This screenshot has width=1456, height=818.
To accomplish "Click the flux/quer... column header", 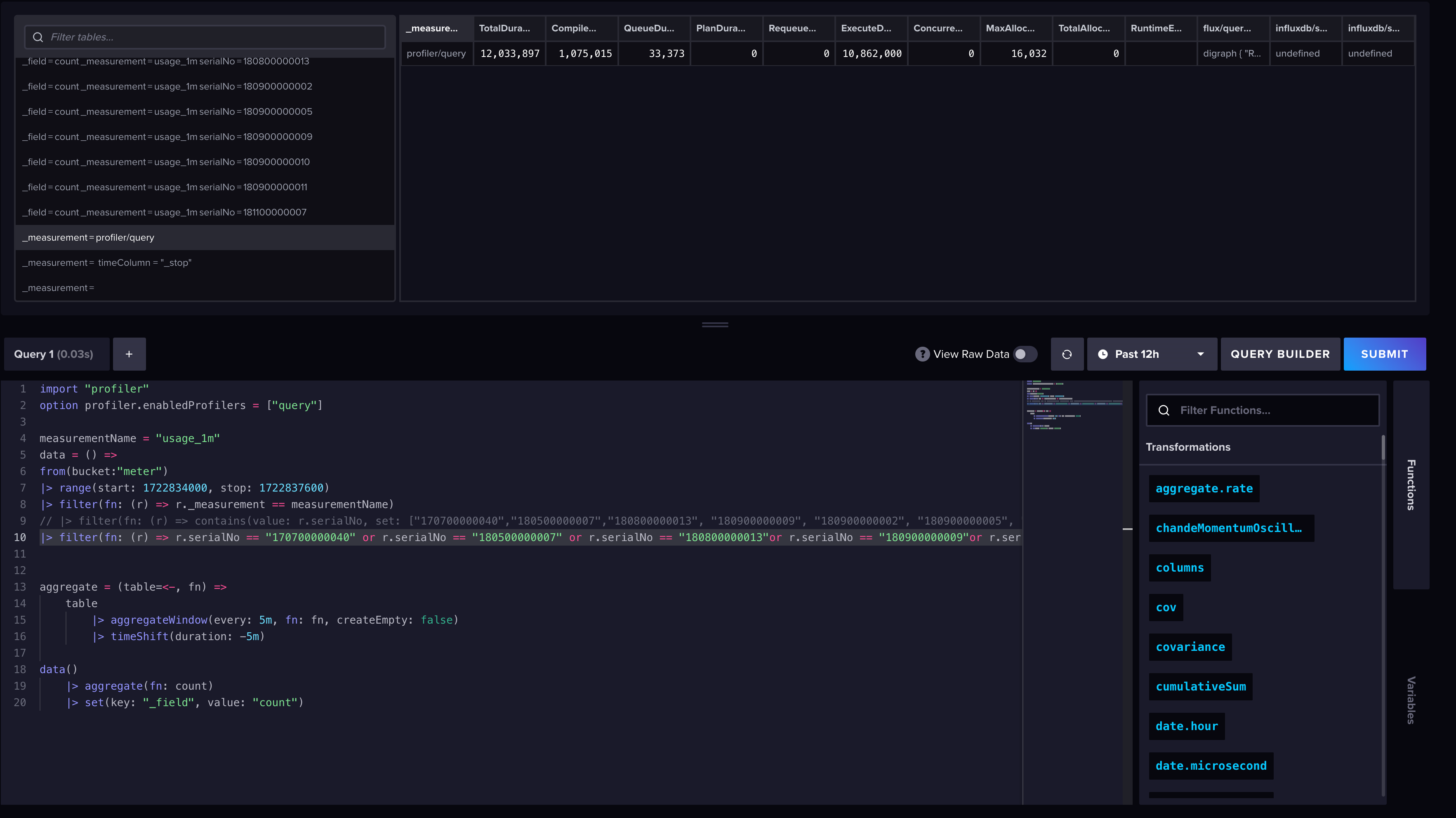I will pos(1233,28).
